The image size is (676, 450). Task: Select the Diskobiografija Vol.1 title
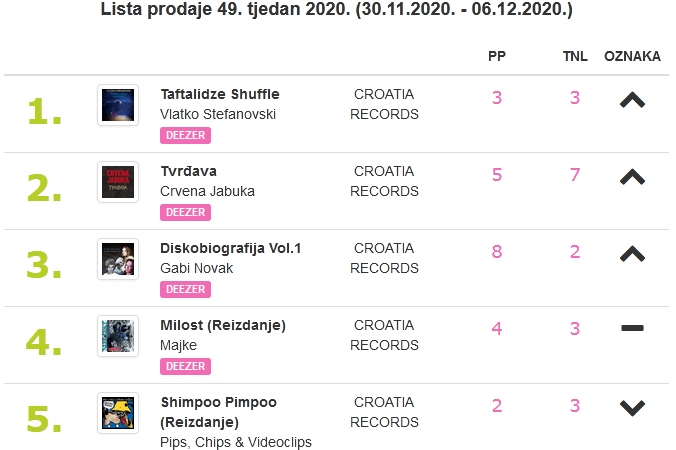pyautogui.click(x=230, y=248)
